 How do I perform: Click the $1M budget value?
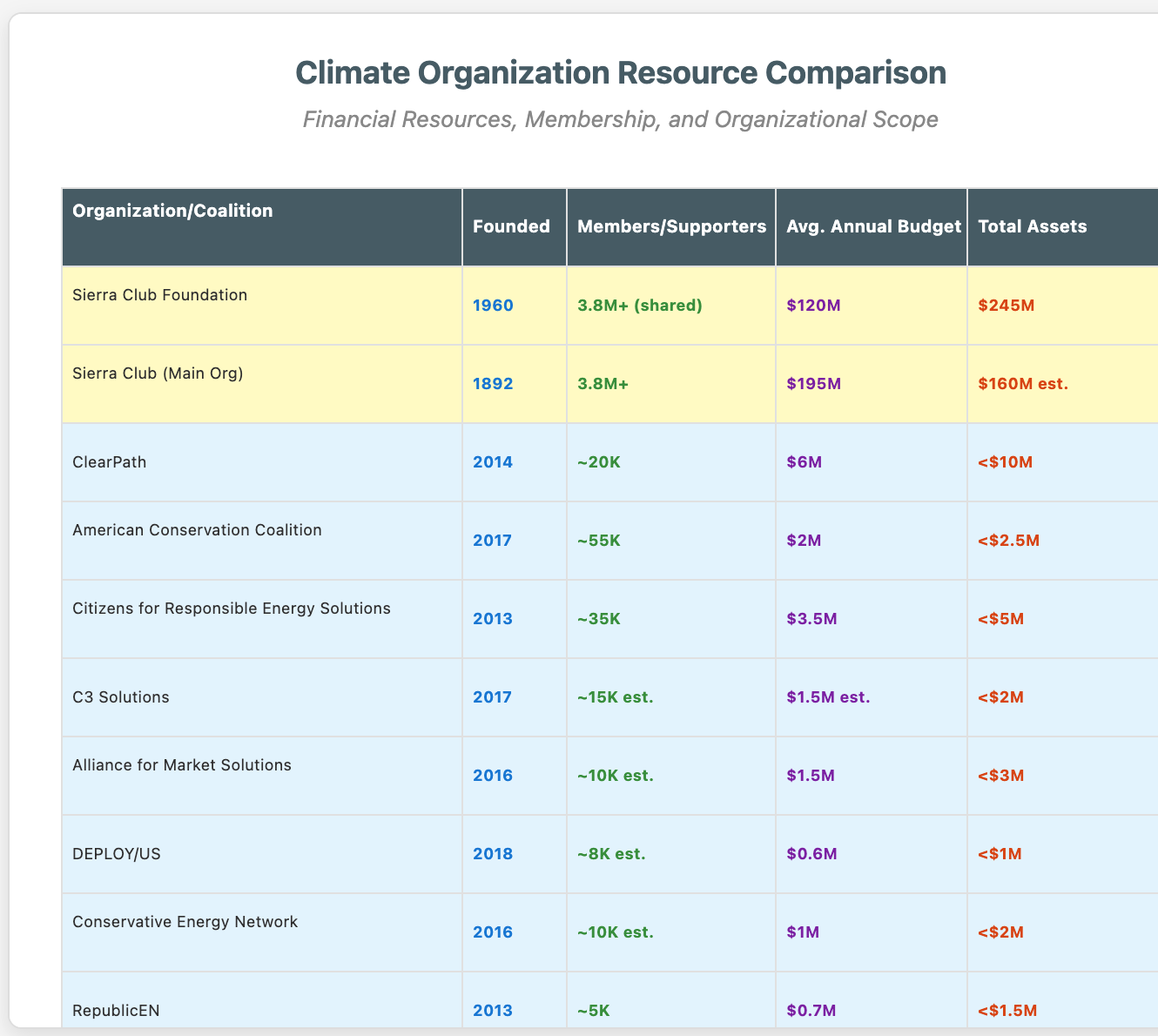[x=803, y=932]
